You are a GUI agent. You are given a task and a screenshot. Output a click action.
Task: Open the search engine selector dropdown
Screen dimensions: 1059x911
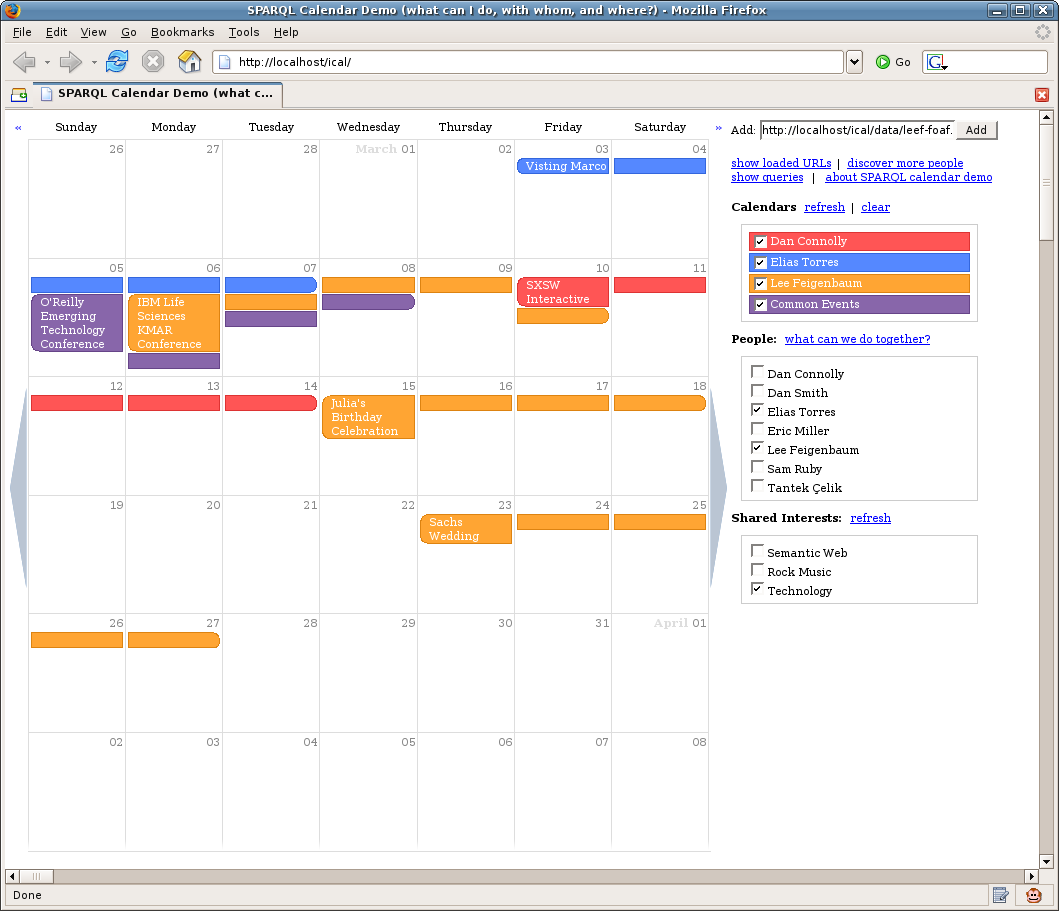coord(937,62)
